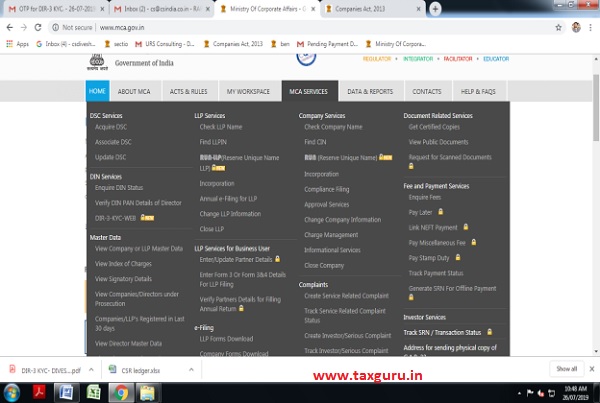Image resolution: width=600 pixels, height=403 pixels.
Task: Bookmark page with star icon
Action: click(558, 28)
